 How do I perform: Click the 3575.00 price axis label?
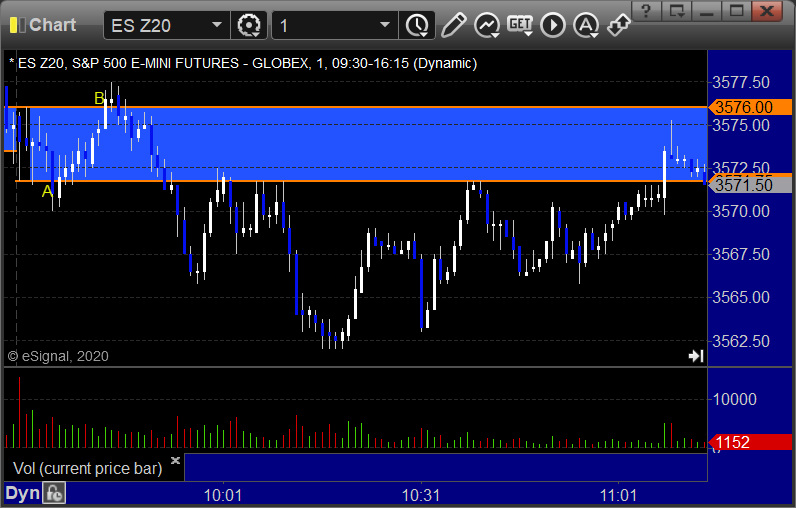741,125
